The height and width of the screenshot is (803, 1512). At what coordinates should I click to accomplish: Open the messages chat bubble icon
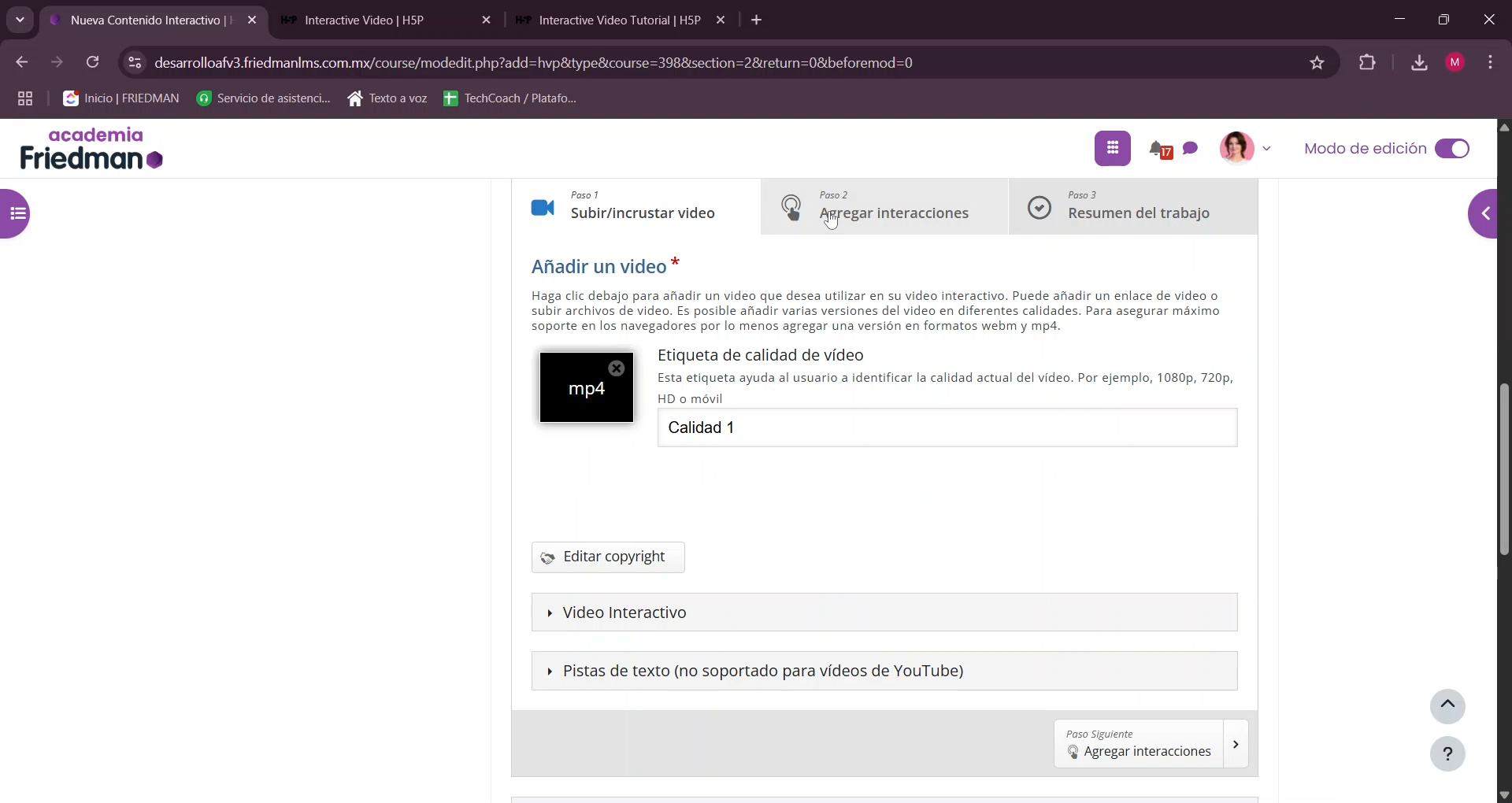(x=1190, y=148)
